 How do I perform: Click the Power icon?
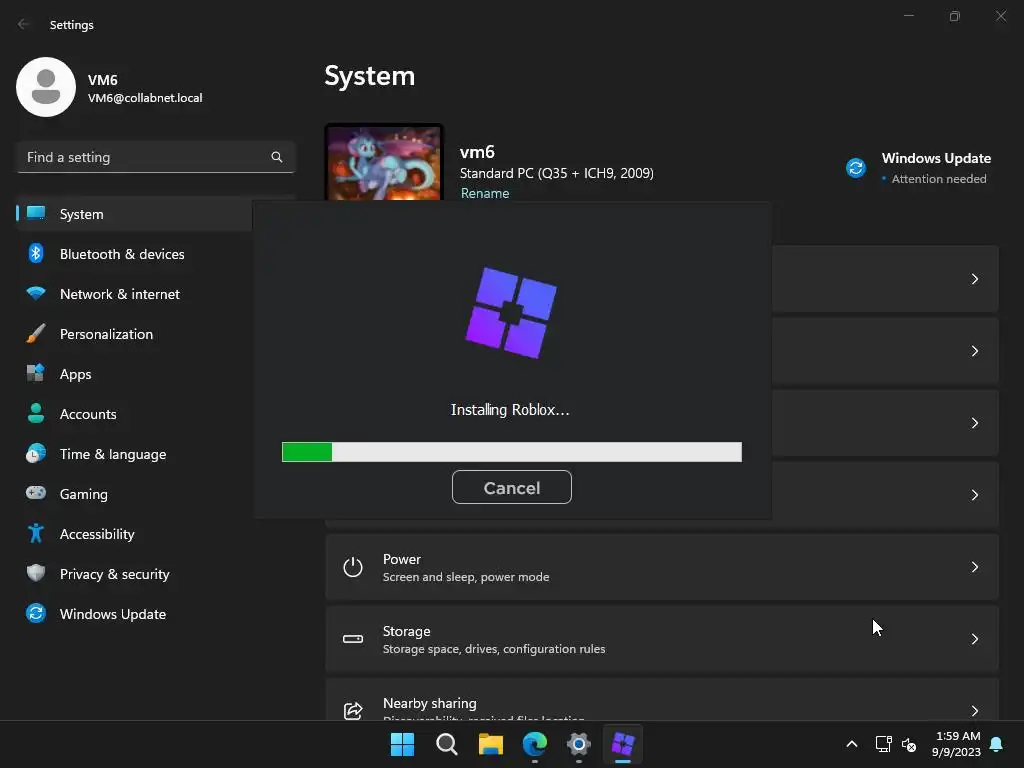pos(353,567)
